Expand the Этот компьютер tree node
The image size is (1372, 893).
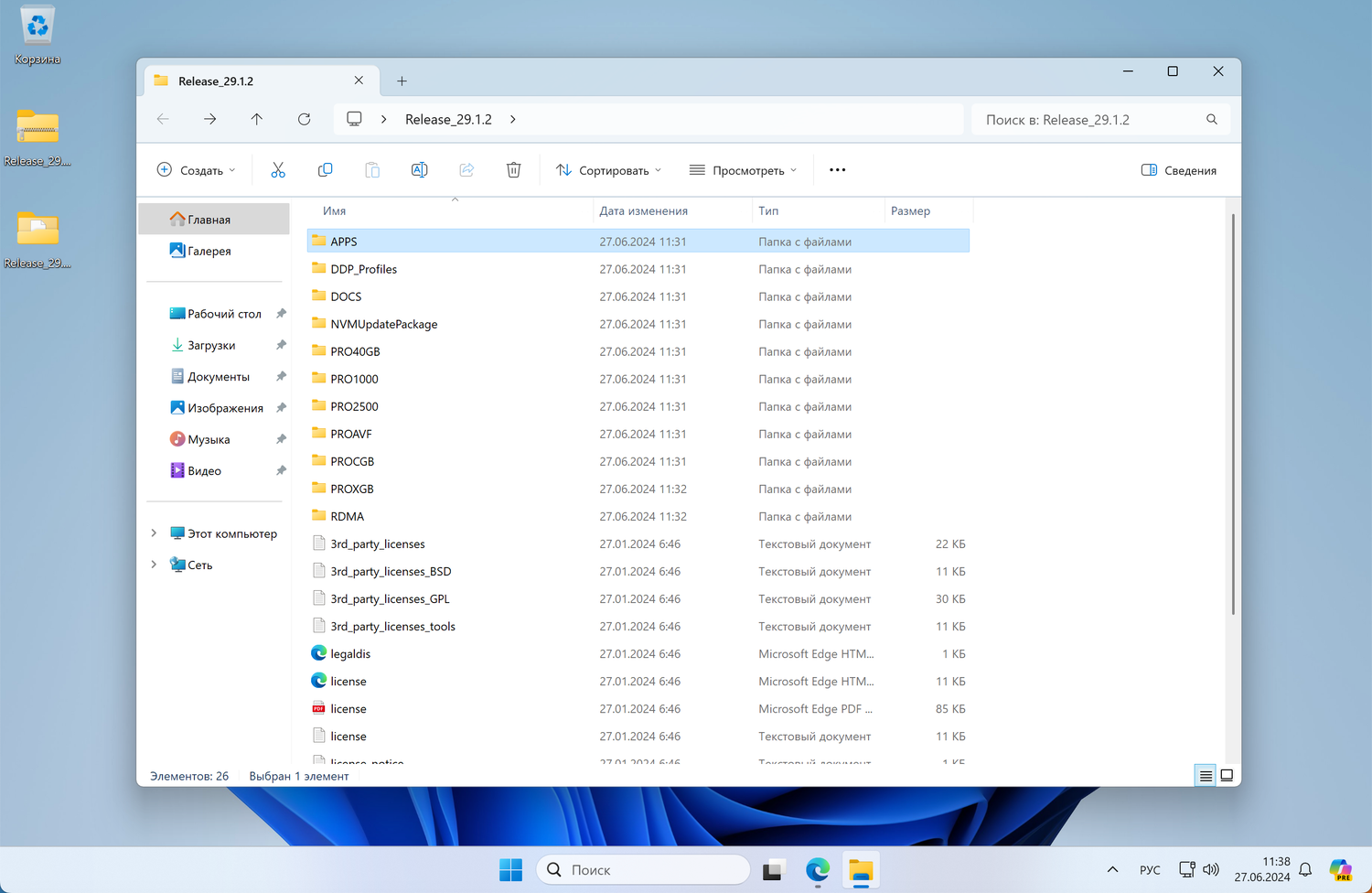click(154, 533)
